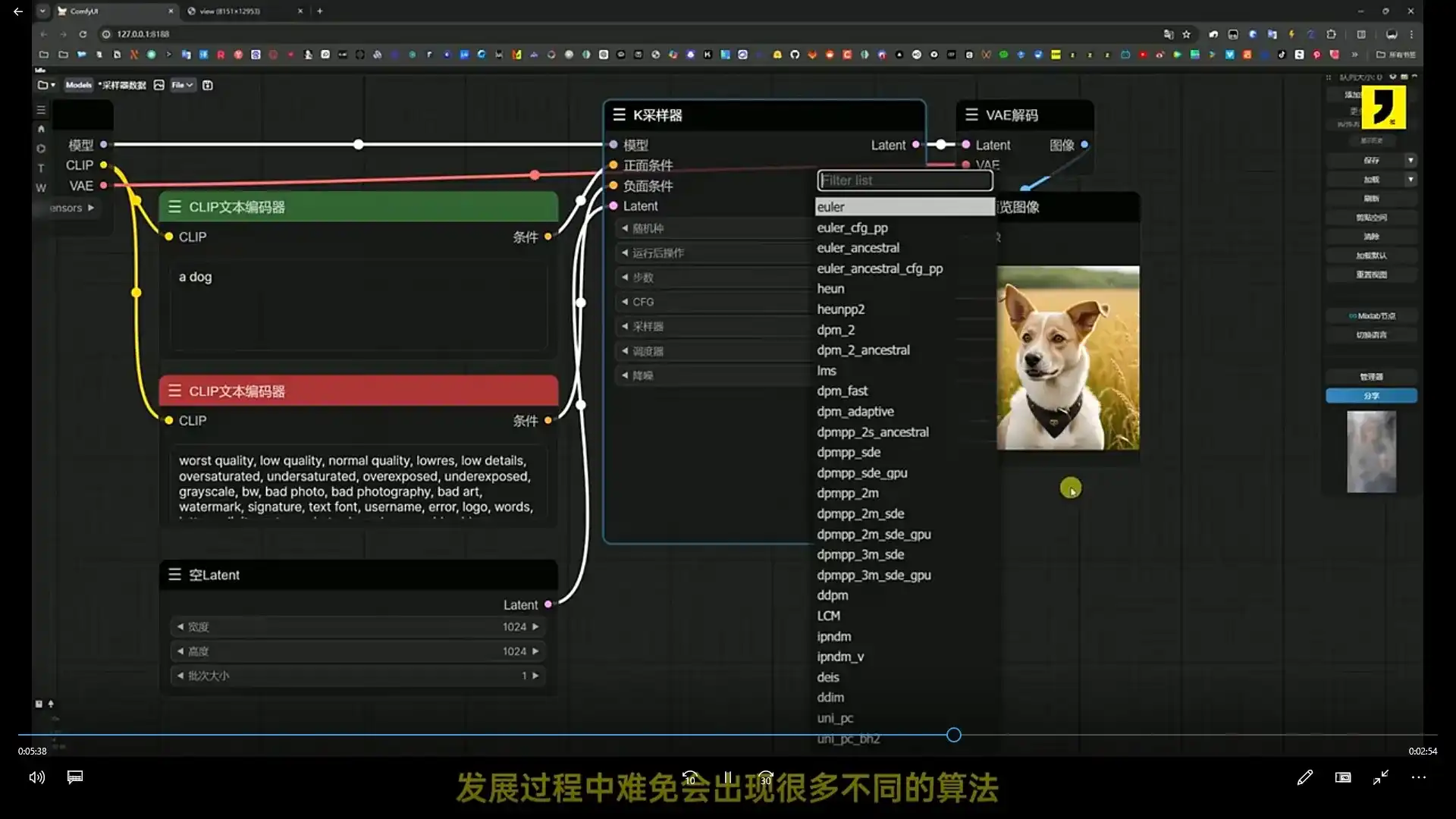The height and width of the screenshot is (819, 1456).
Task: Click the image gallery icon in the top toolbar
Action: click(x=158, y=85)
